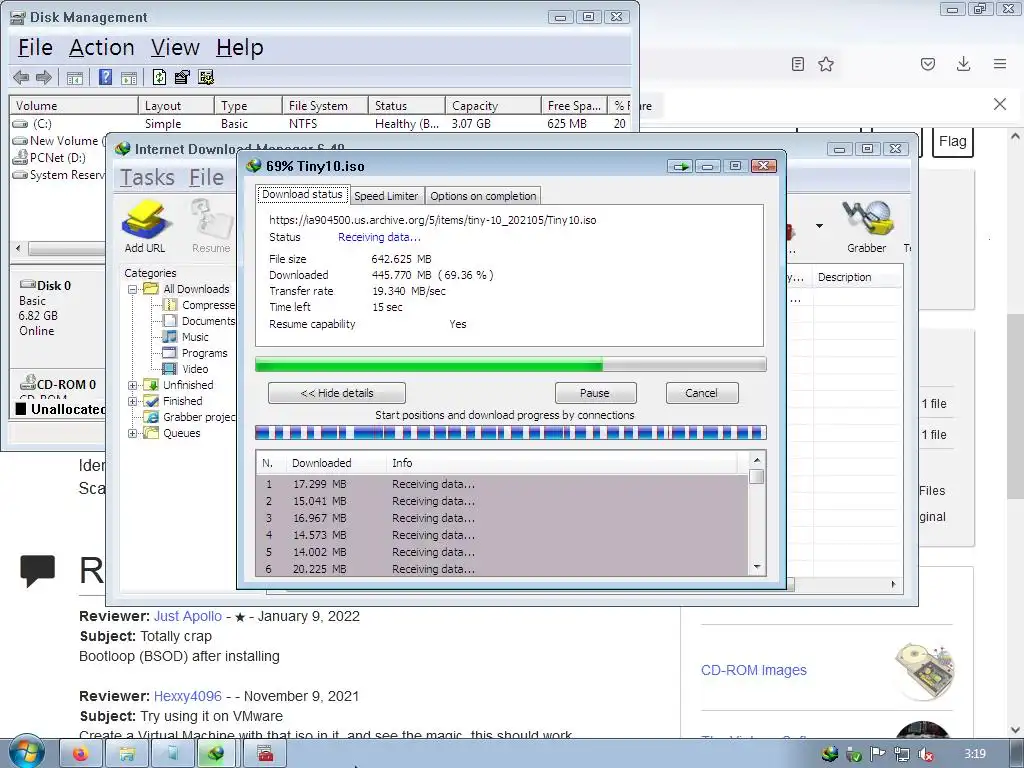Click IDM tray icon in system tray

(x=829, y=754)
